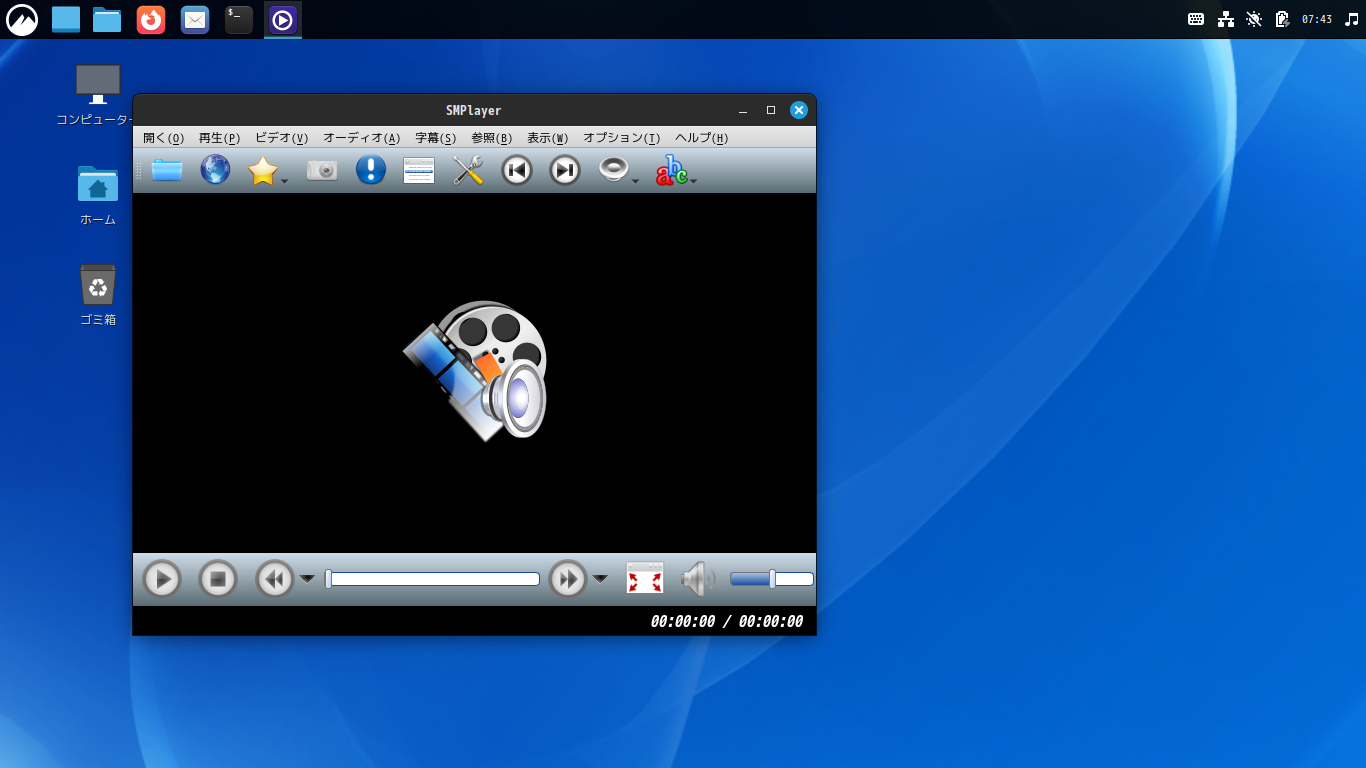This screenshot has height=768, width=1366.
Task: Open the オプション menu
Action: (620, 138)
